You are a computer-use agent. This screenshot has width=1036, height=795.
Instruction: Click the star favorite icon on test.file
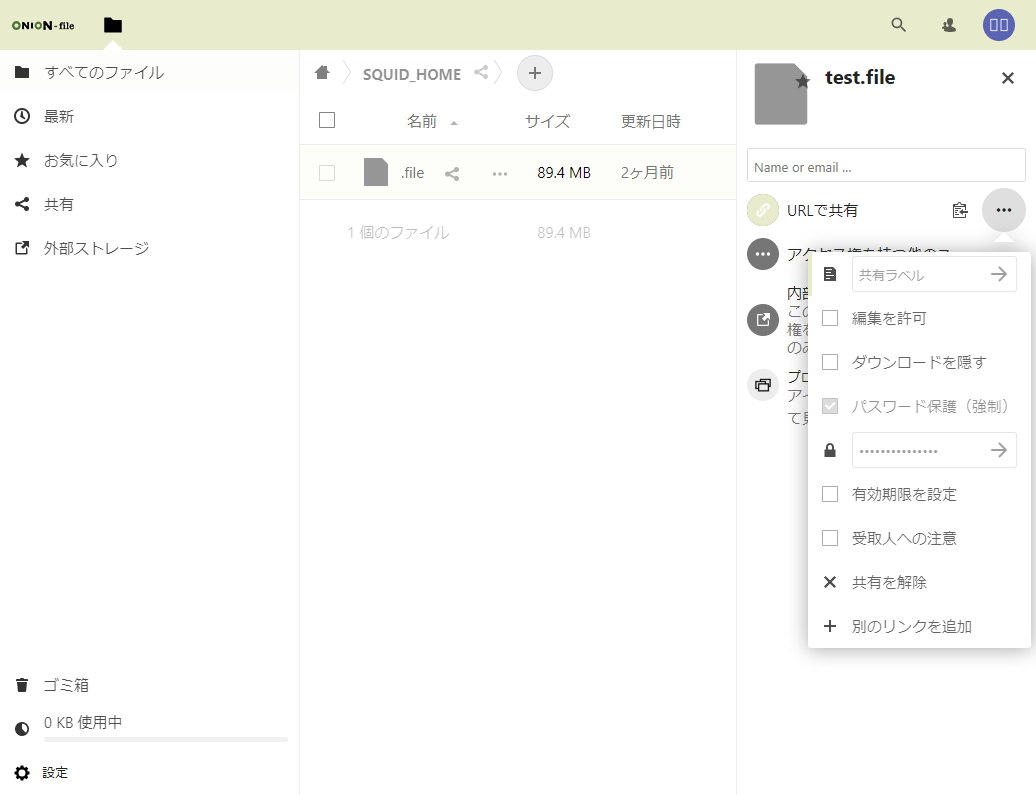pyautogui.click(x=802, y=81)
